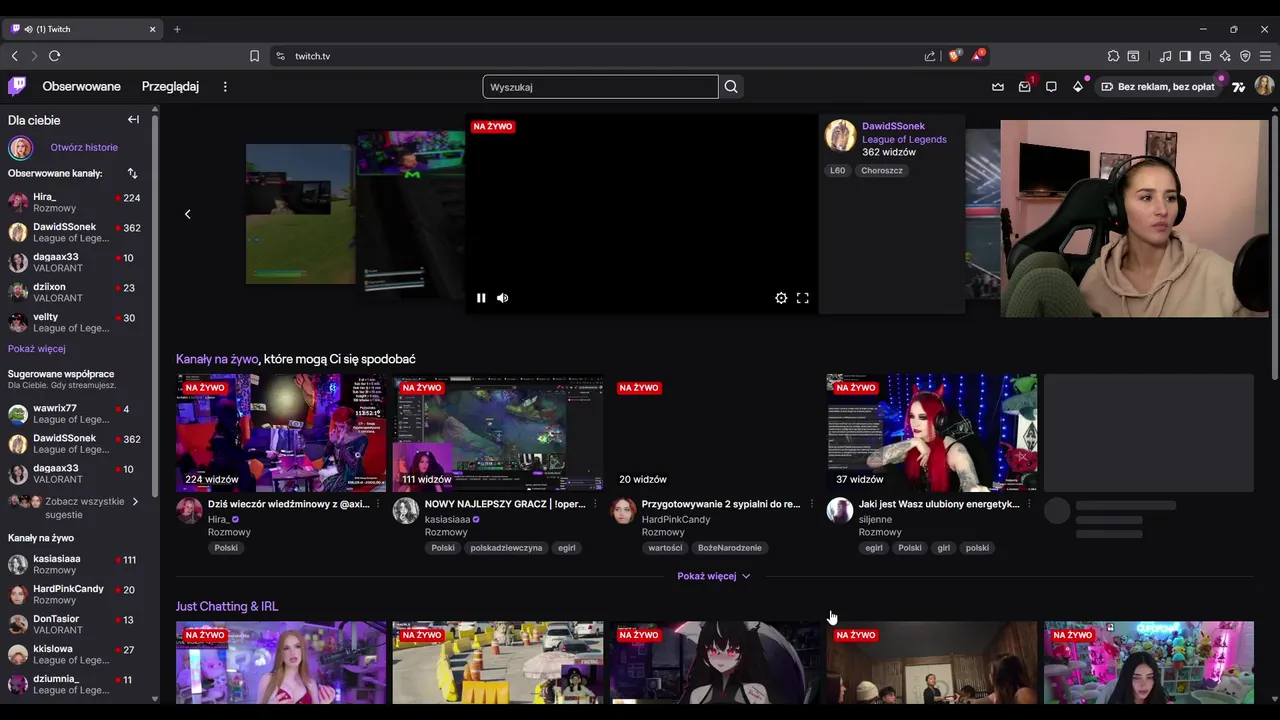Viewport: 1280px width, 720px height.
Task: Open player settings gear
Action: click(781, 298)
